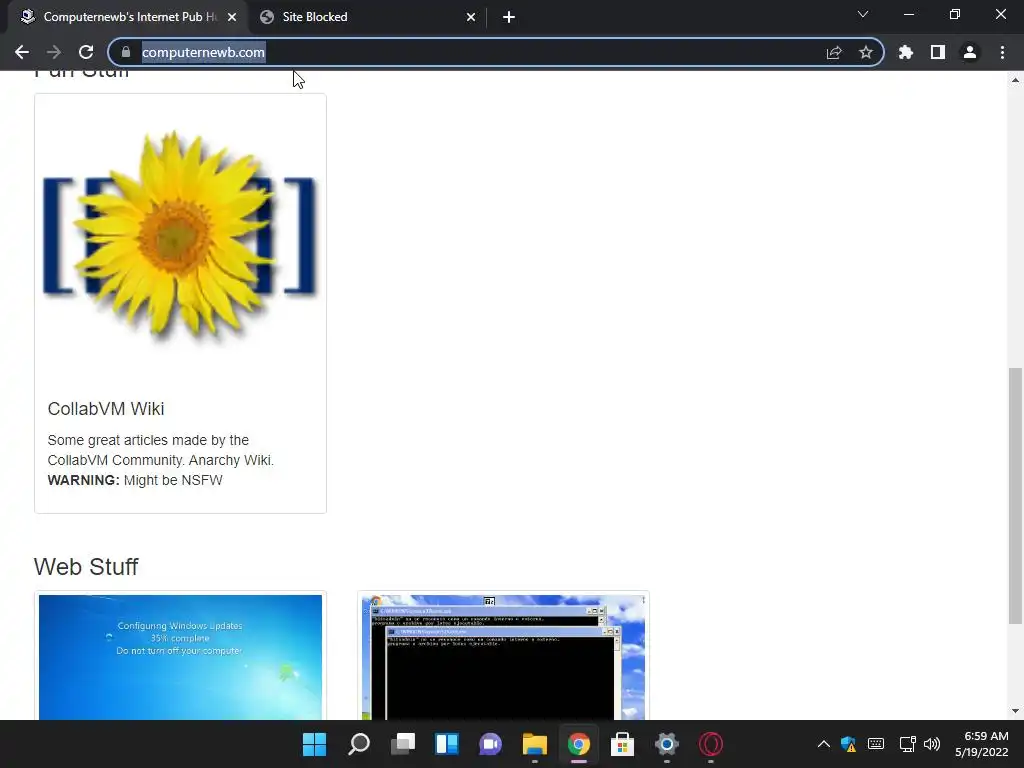Open the CollabVM Wiki sunflower image

click(x=180, y=238)
